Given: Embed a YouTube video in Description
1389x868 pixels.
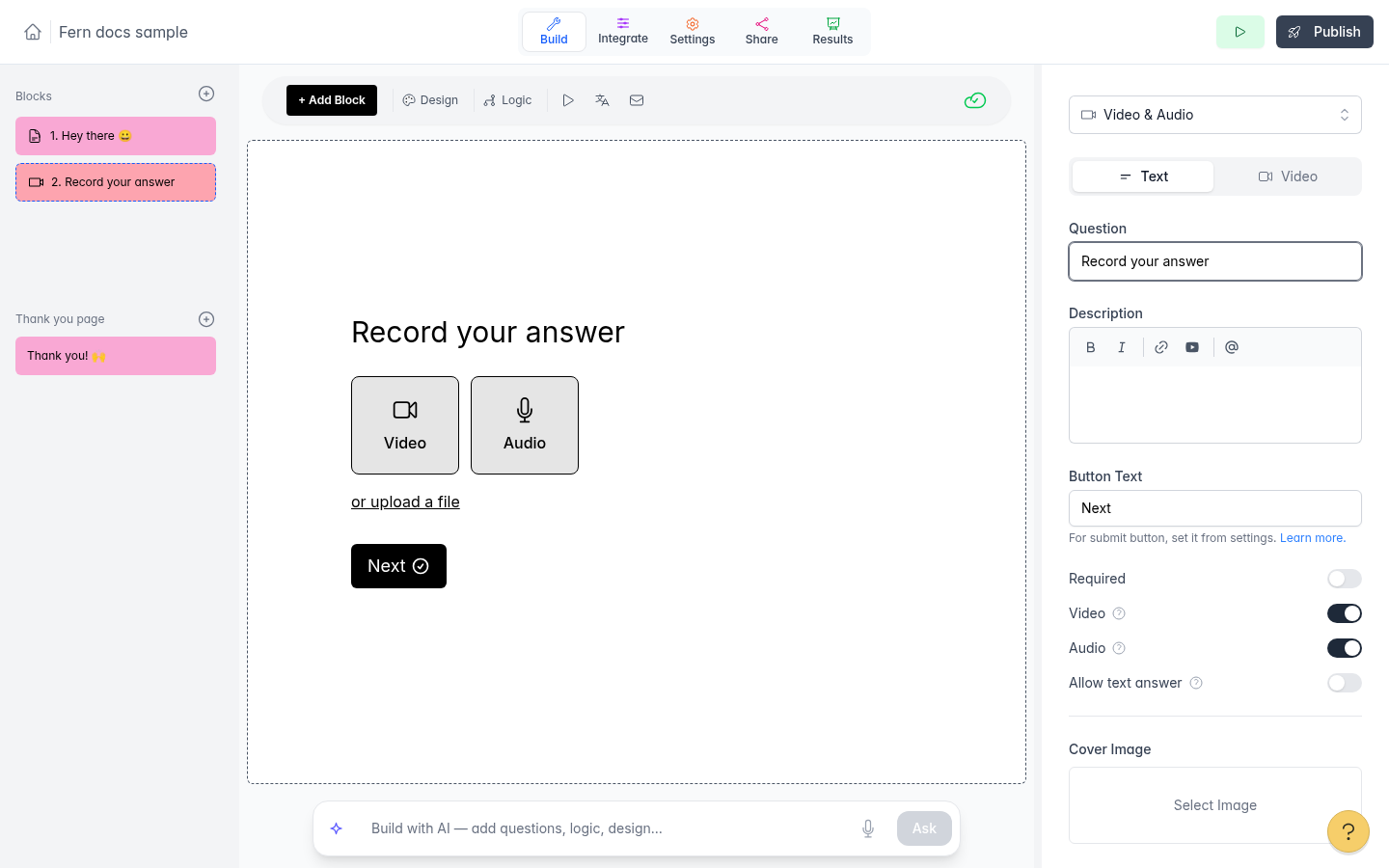Looking at the screenshot, I should pos(1192,347).
